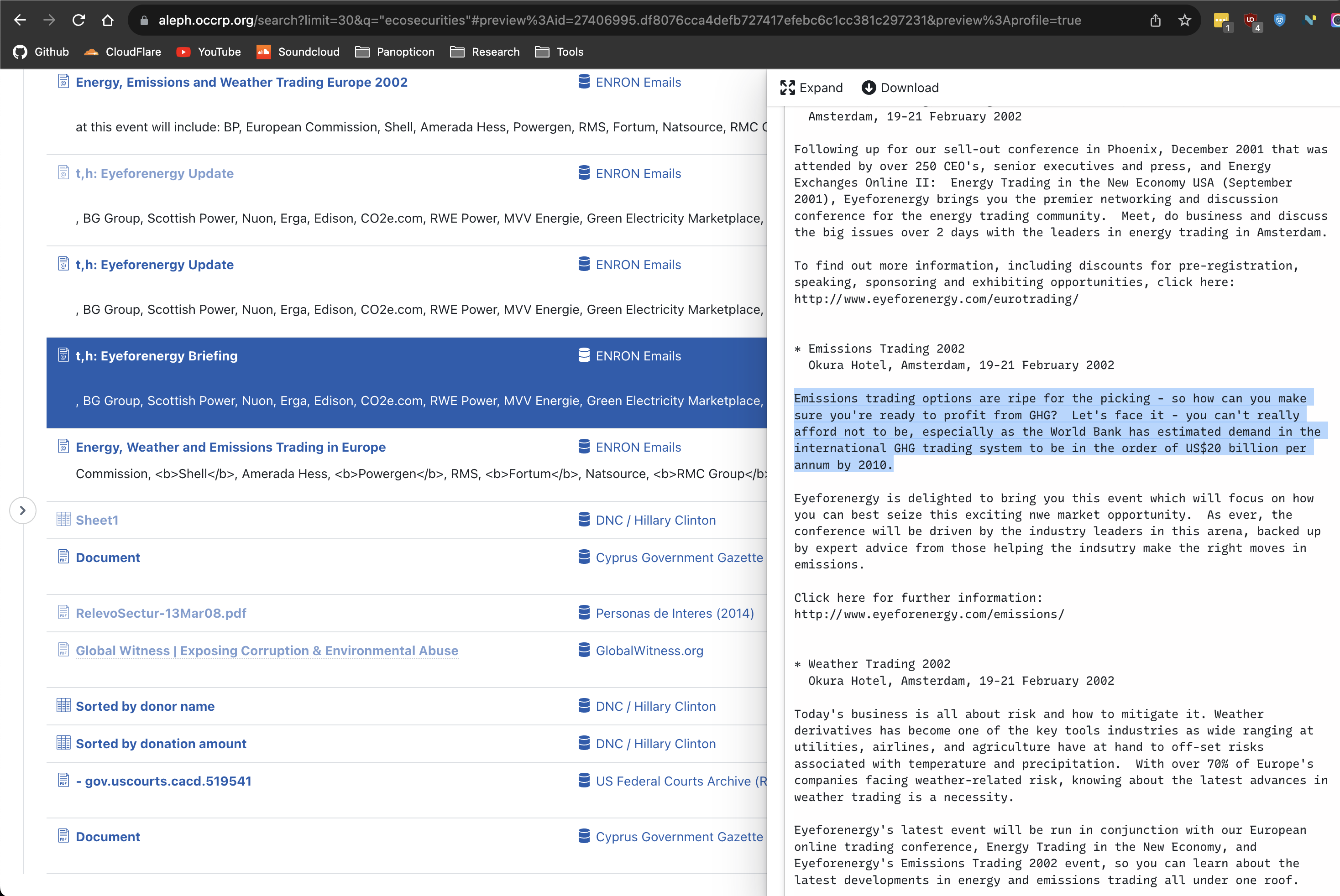Viewport: 1340px width, 896px height.
Task: Expand the left sidebar with chevron
Action: coord(23,511)
